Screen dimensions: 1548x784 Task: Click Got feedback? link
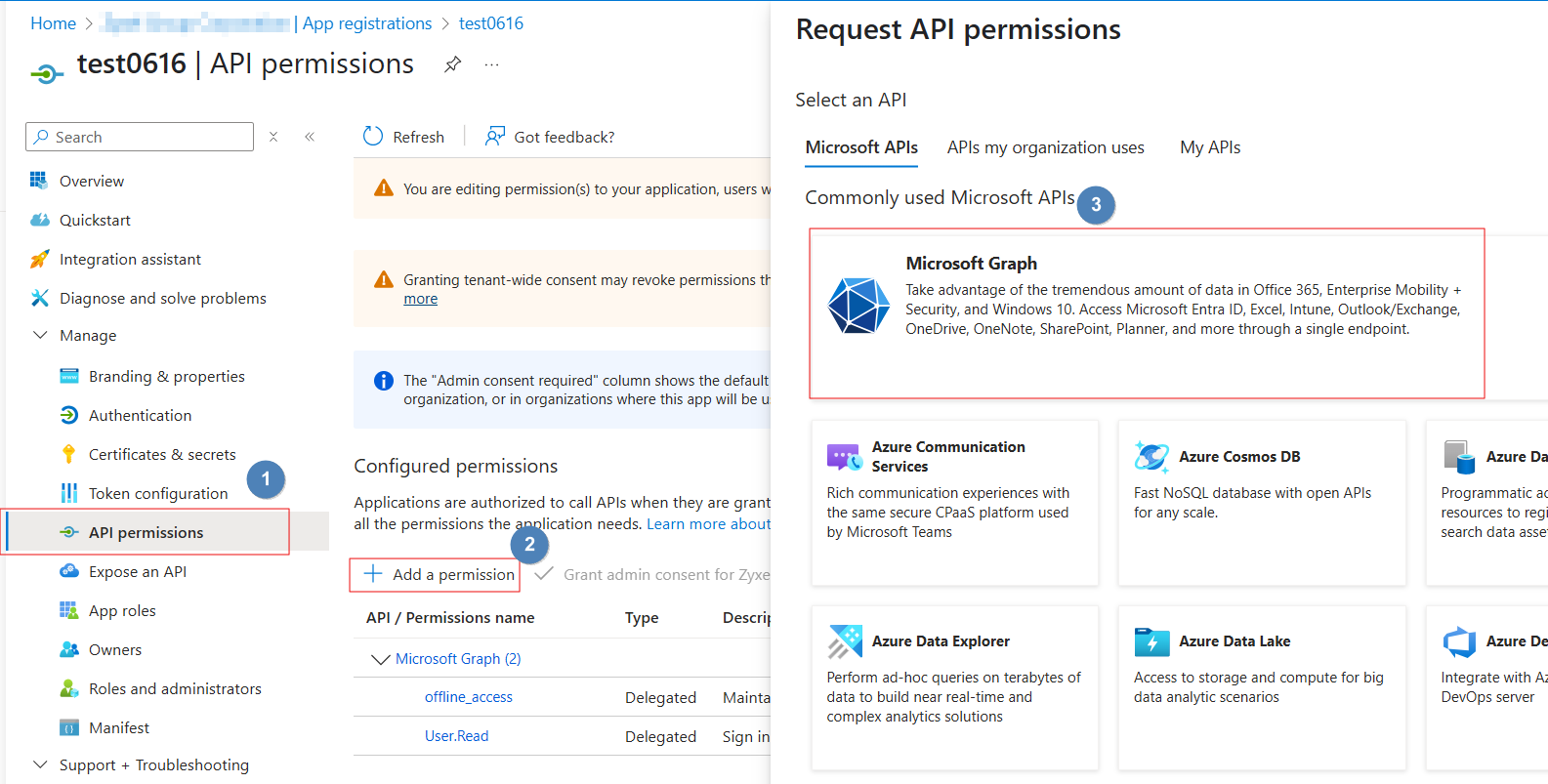tap(565, 137)
